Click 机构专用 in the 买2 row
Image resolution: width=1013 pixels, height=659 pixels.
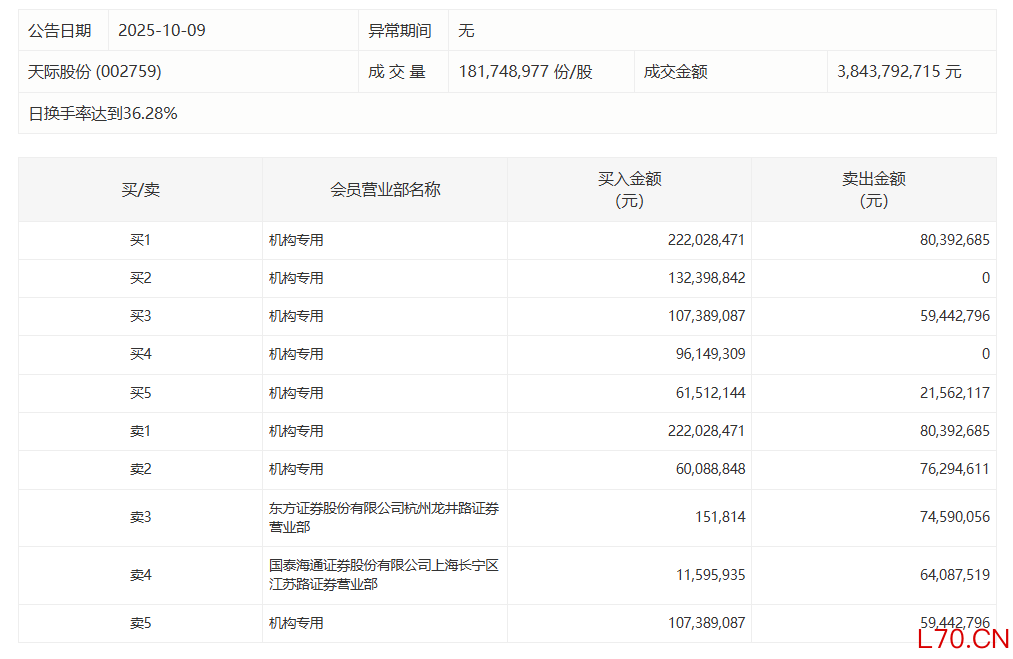click(x=296, y=278)
